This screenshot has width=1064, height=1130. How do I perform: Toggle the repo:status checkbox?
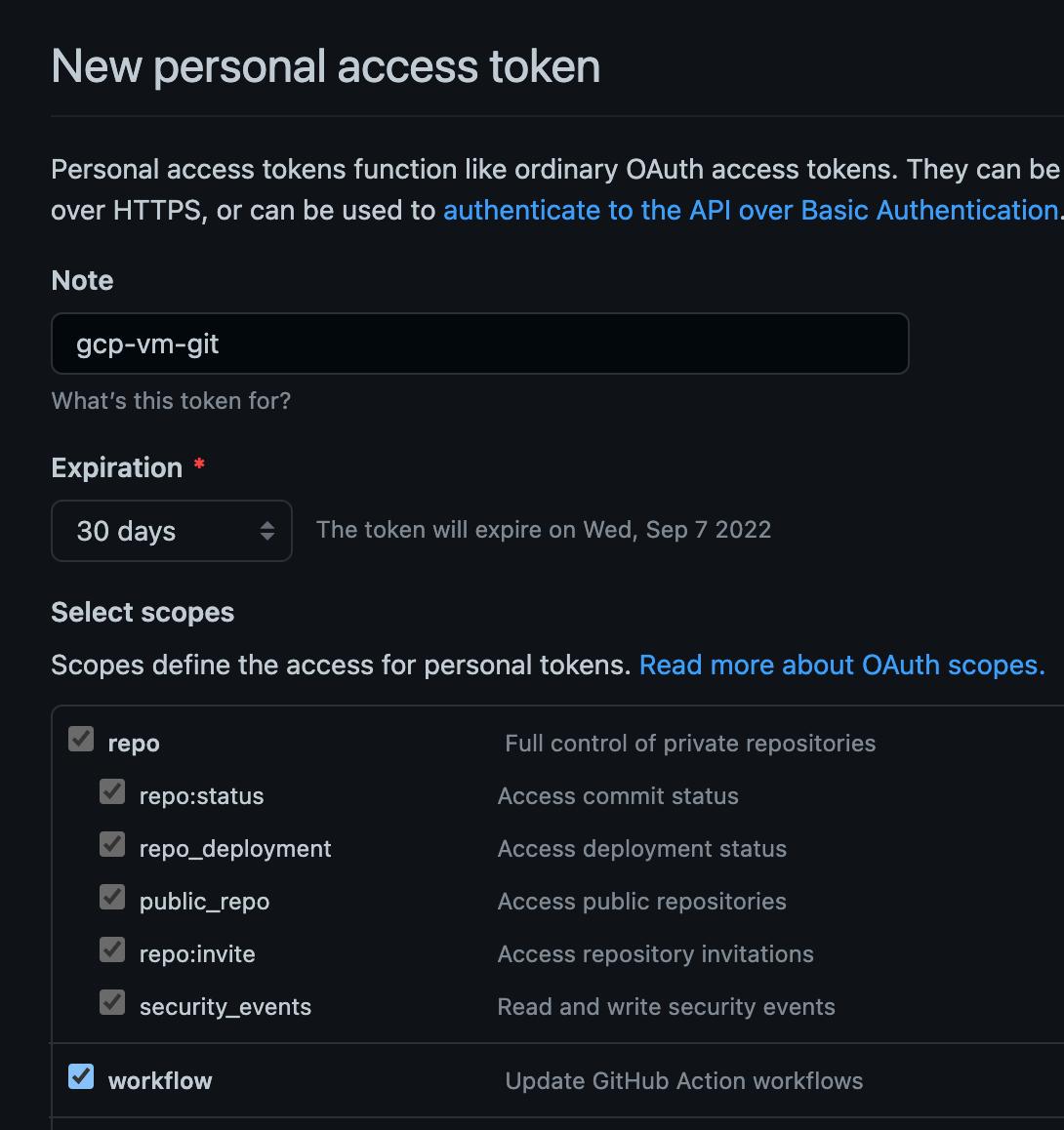point(112,791)
